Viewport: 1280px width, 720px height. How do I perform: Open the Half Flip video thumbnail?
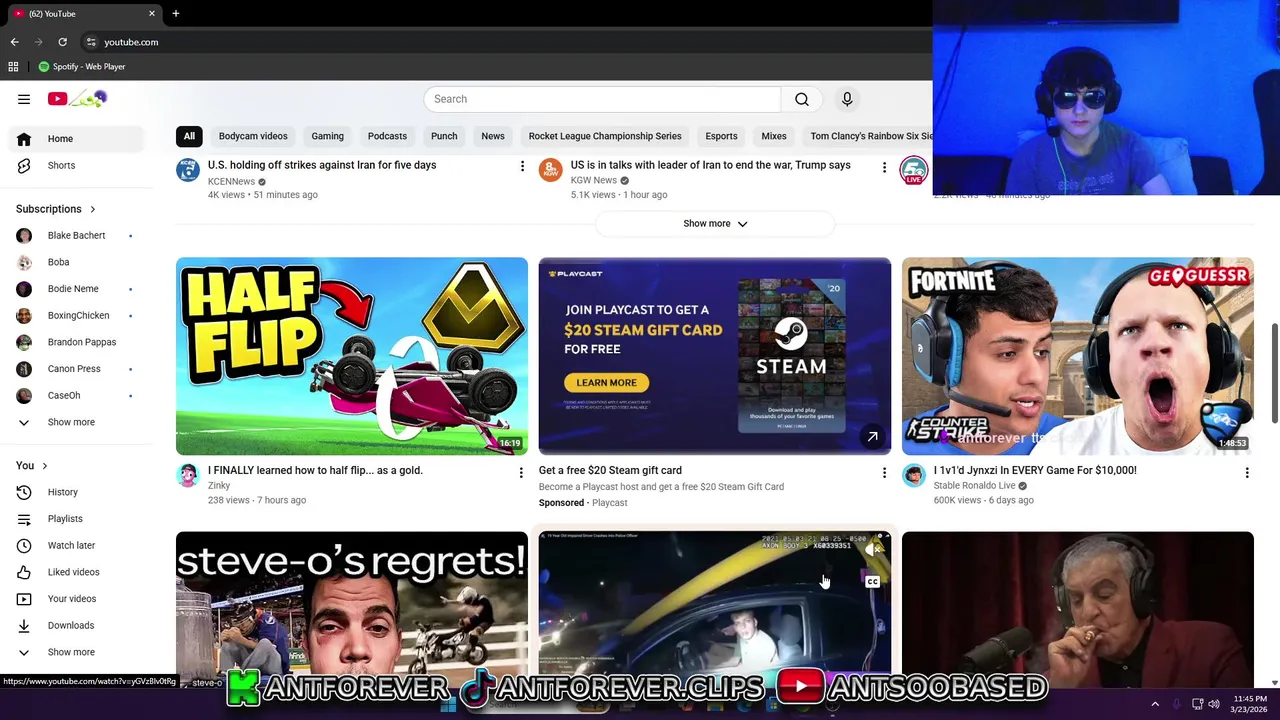(x=352, y=356)
